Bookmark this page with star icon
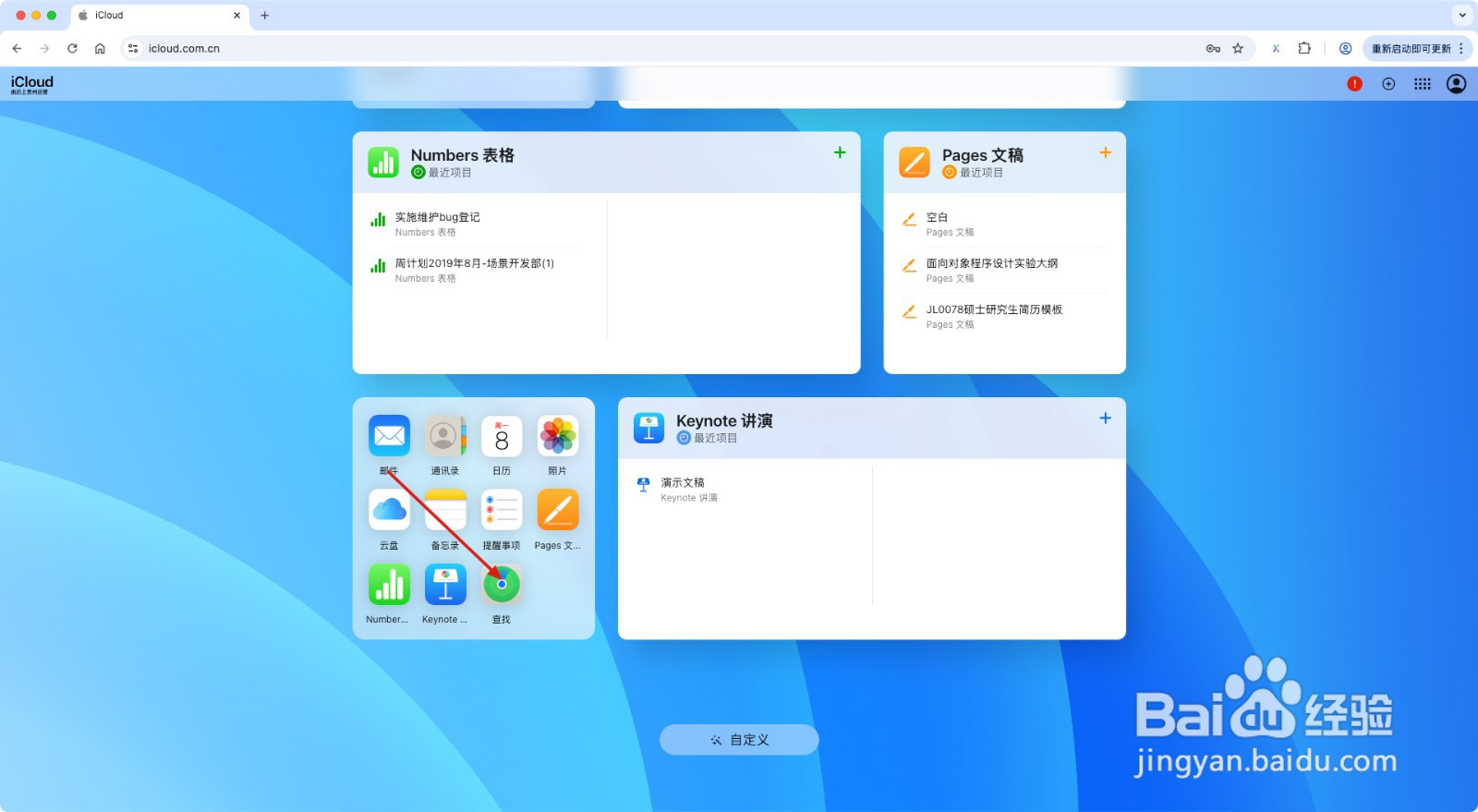 [x=1238, y=48]
